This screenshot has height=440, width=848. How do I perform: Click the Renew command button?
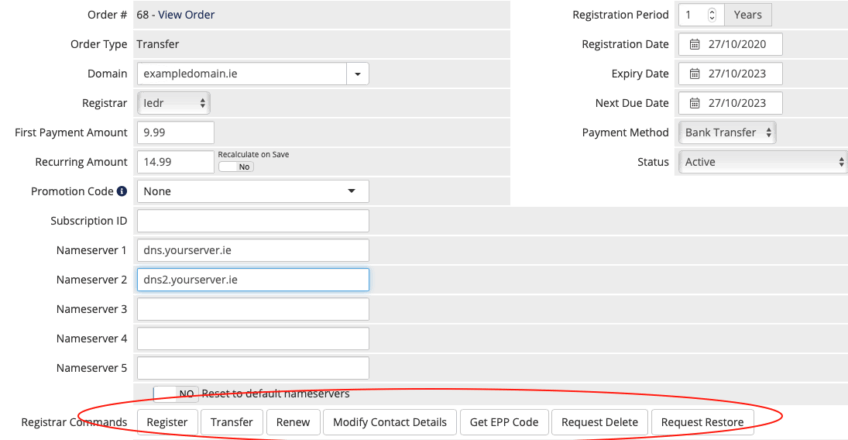click(293, 422)
